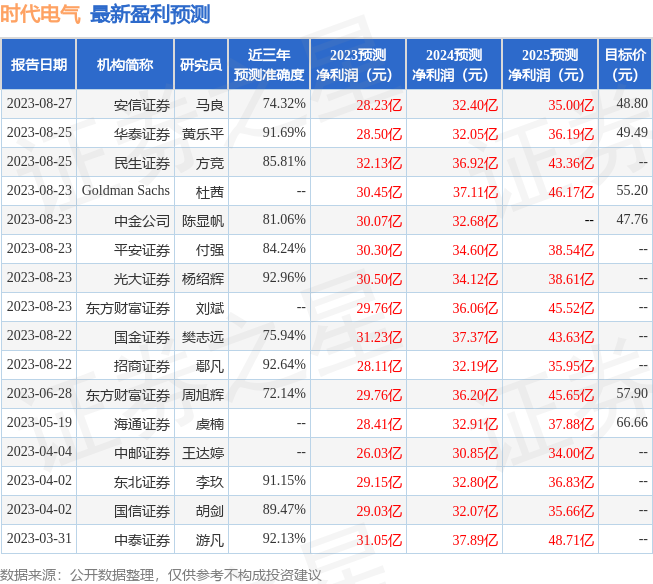
Task: Click the 38.61亿 profit value
Action: click(571, 280)
